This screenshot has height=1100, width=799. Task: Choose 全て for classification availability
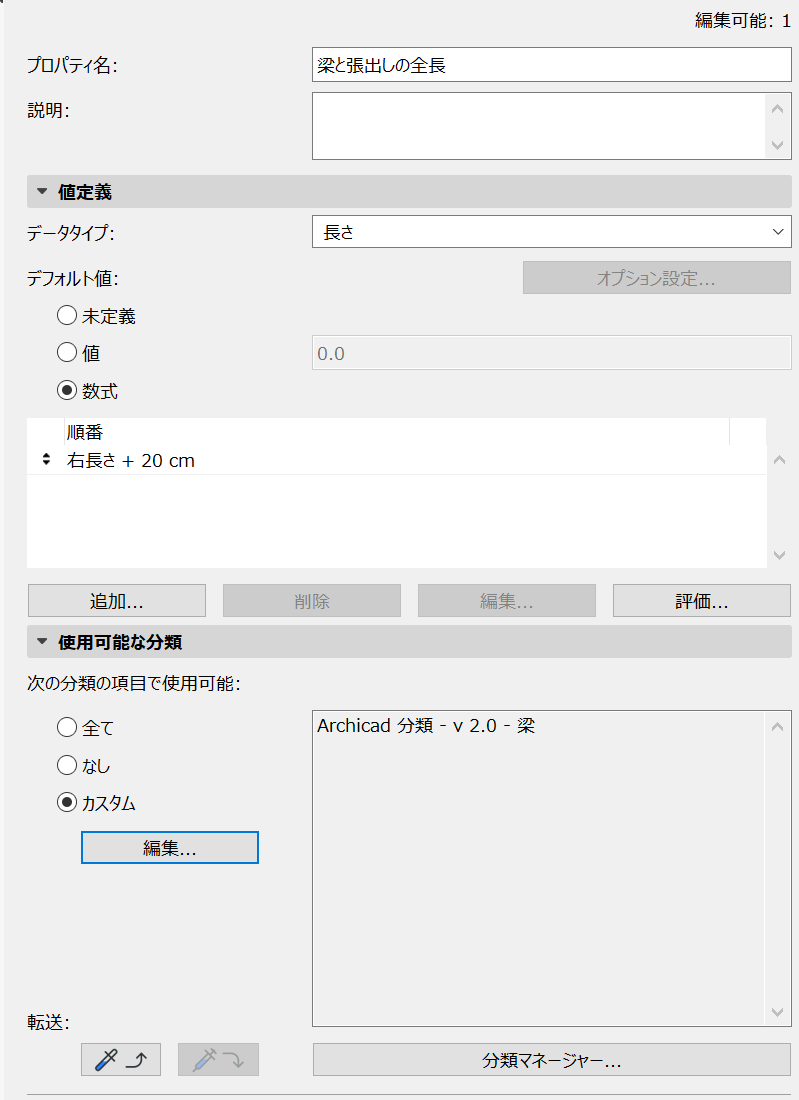(x=67, y=728)
